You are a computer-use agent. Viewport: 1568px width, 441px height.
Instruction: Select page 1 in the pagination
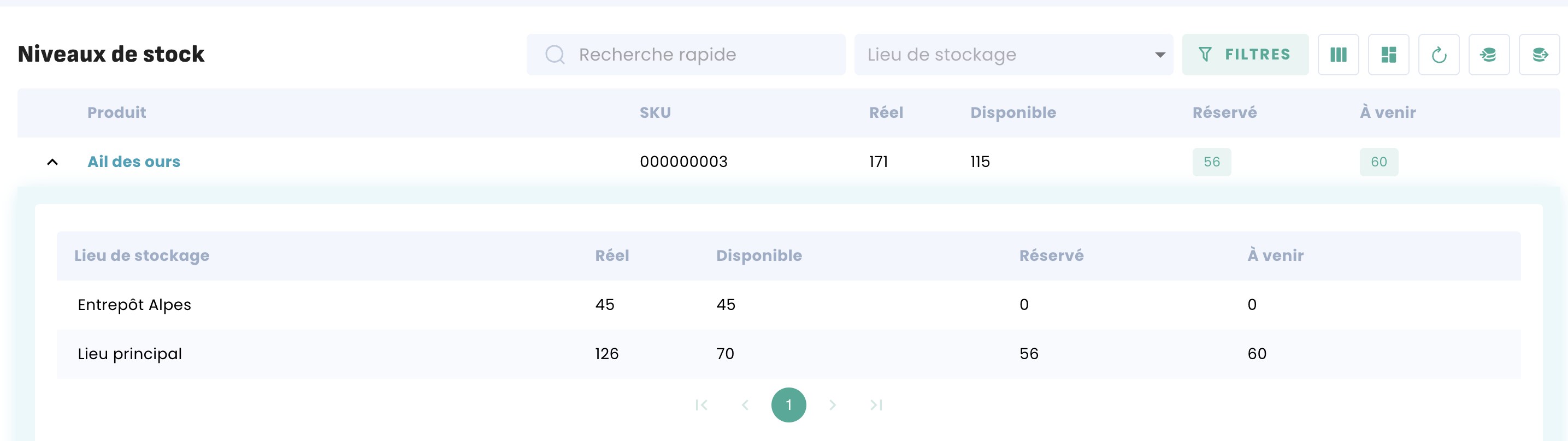788,405
